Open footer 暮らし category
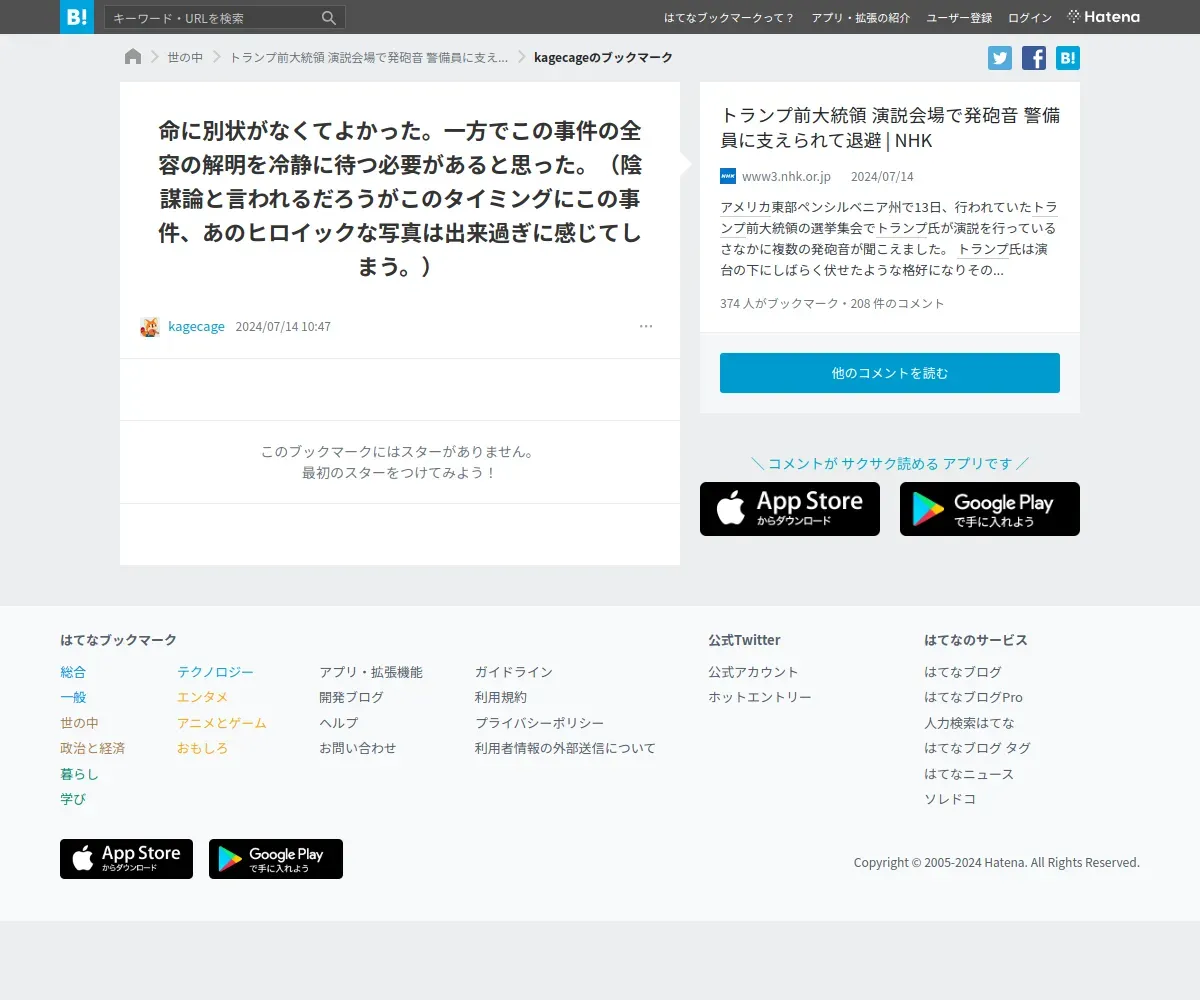The image size is (1200, 1000). click(x=79, y=774)
